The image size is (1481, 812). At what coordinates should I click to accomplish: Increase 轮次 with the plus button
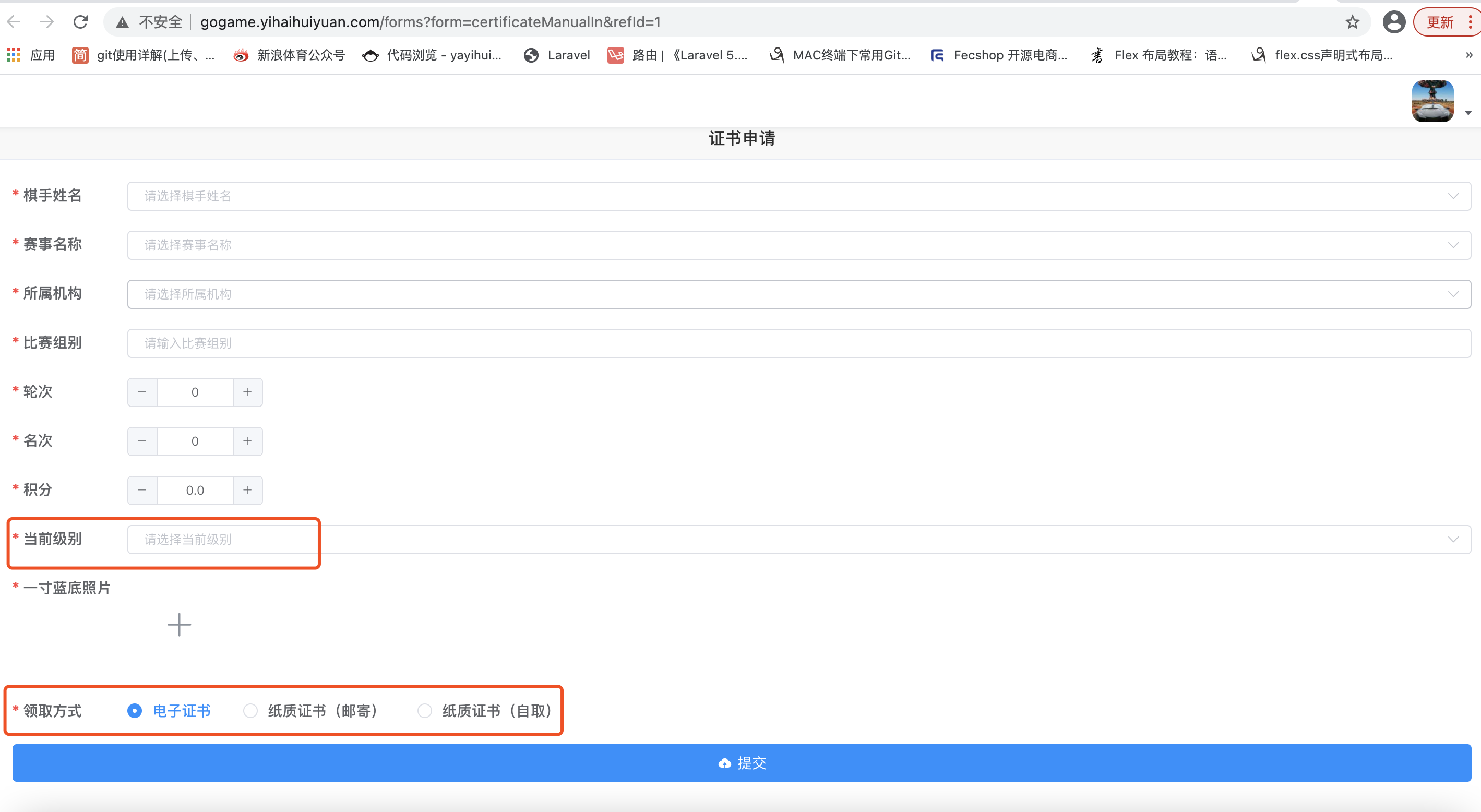(x=247, y=392)
